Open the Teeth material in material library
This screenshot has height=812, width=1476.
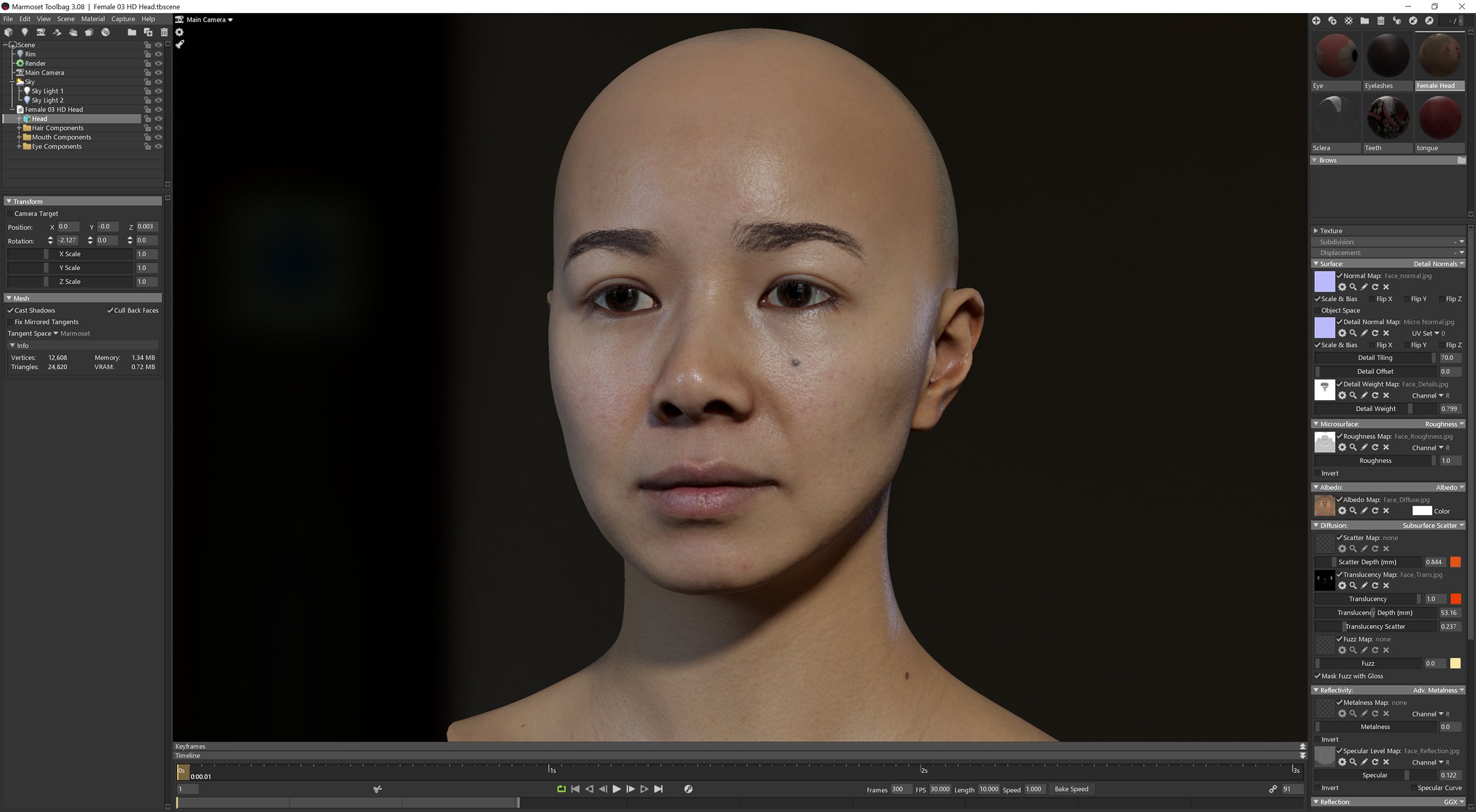(1387, 118)
